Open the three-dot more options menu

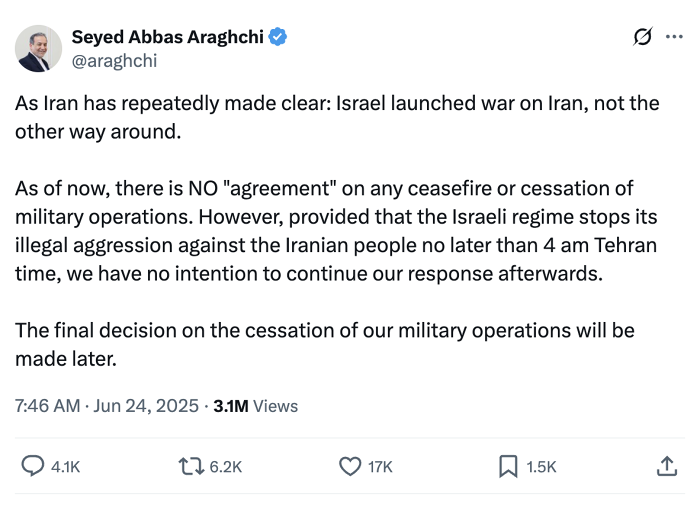pyautogui.click(x=674, y=37)
